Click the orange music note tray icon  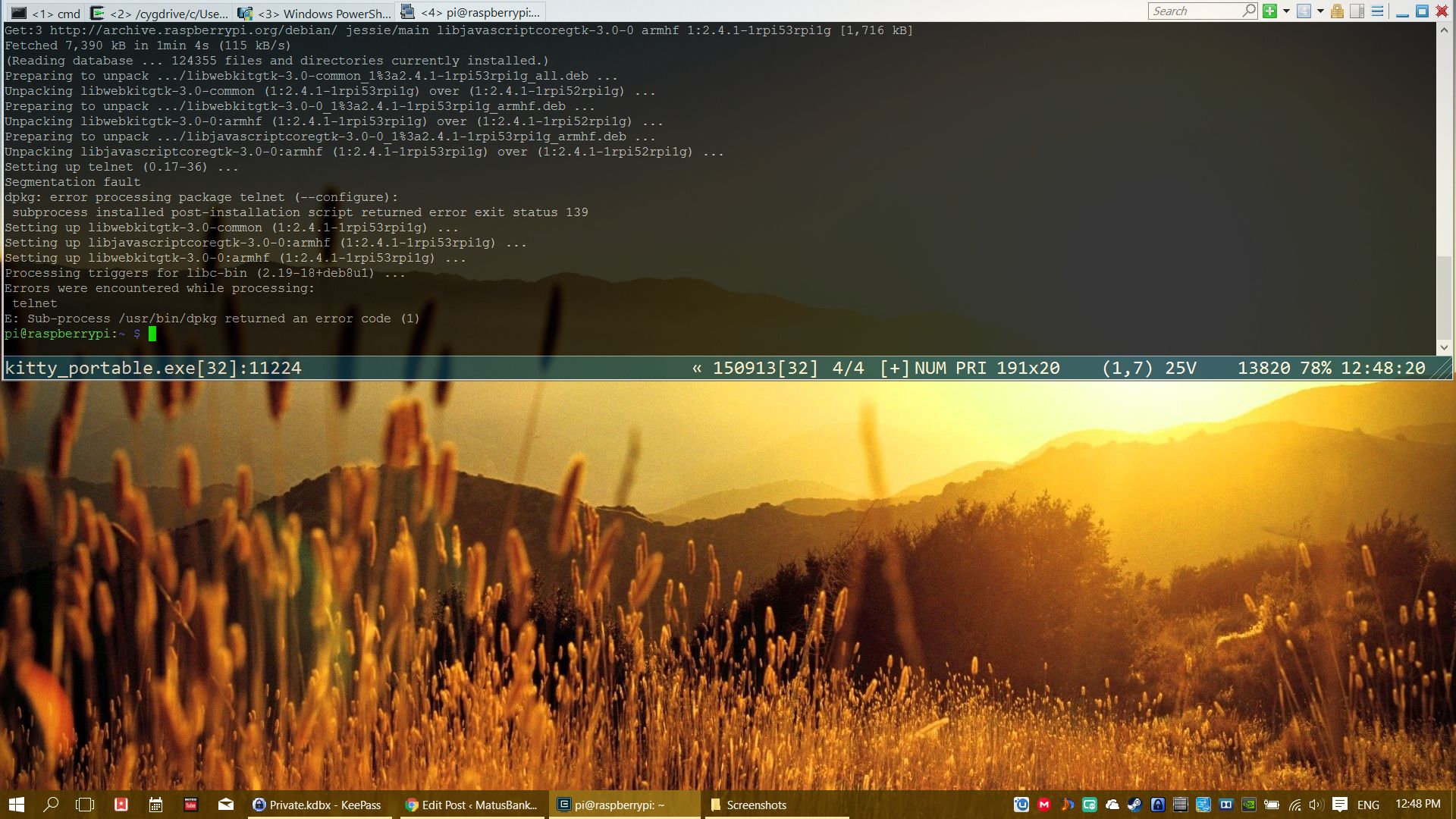1067,805
